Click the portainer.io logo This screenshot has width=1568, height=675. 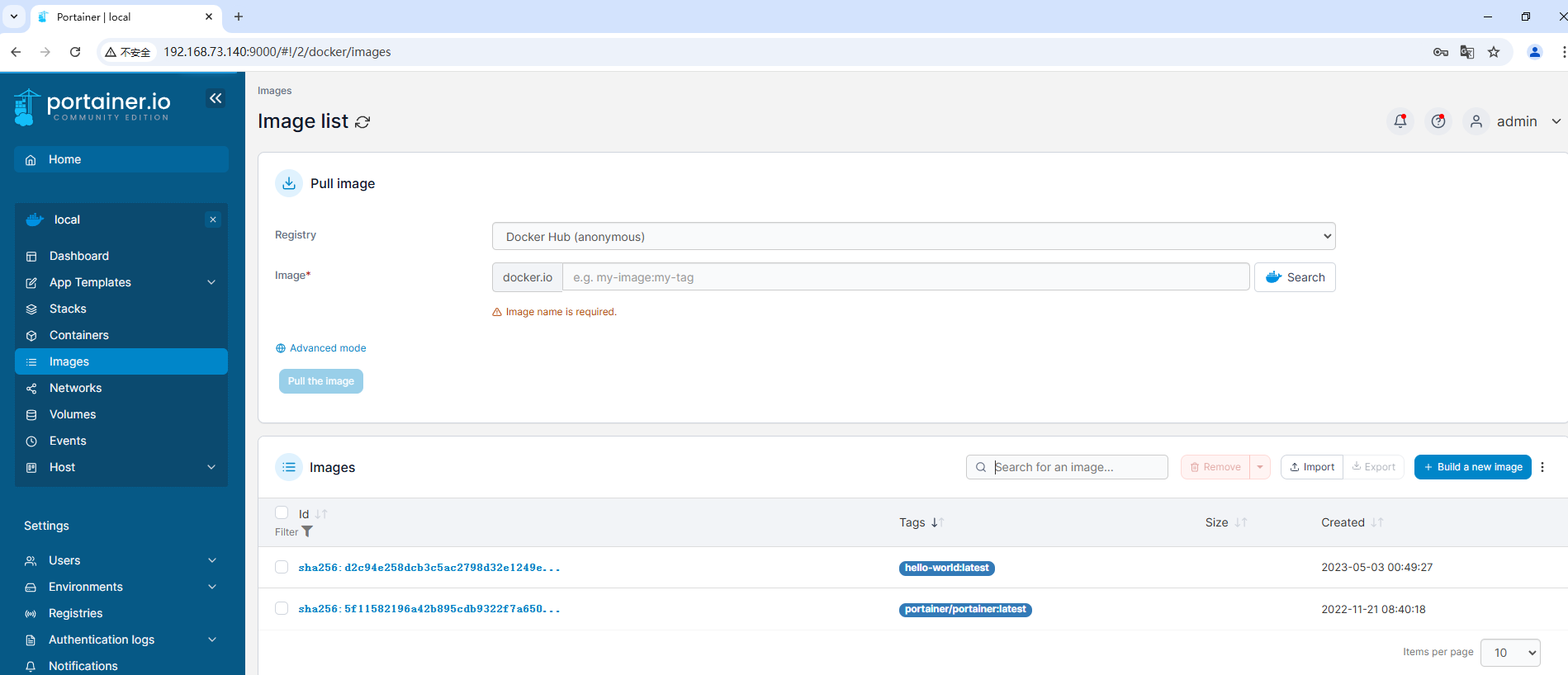[92, 107]
